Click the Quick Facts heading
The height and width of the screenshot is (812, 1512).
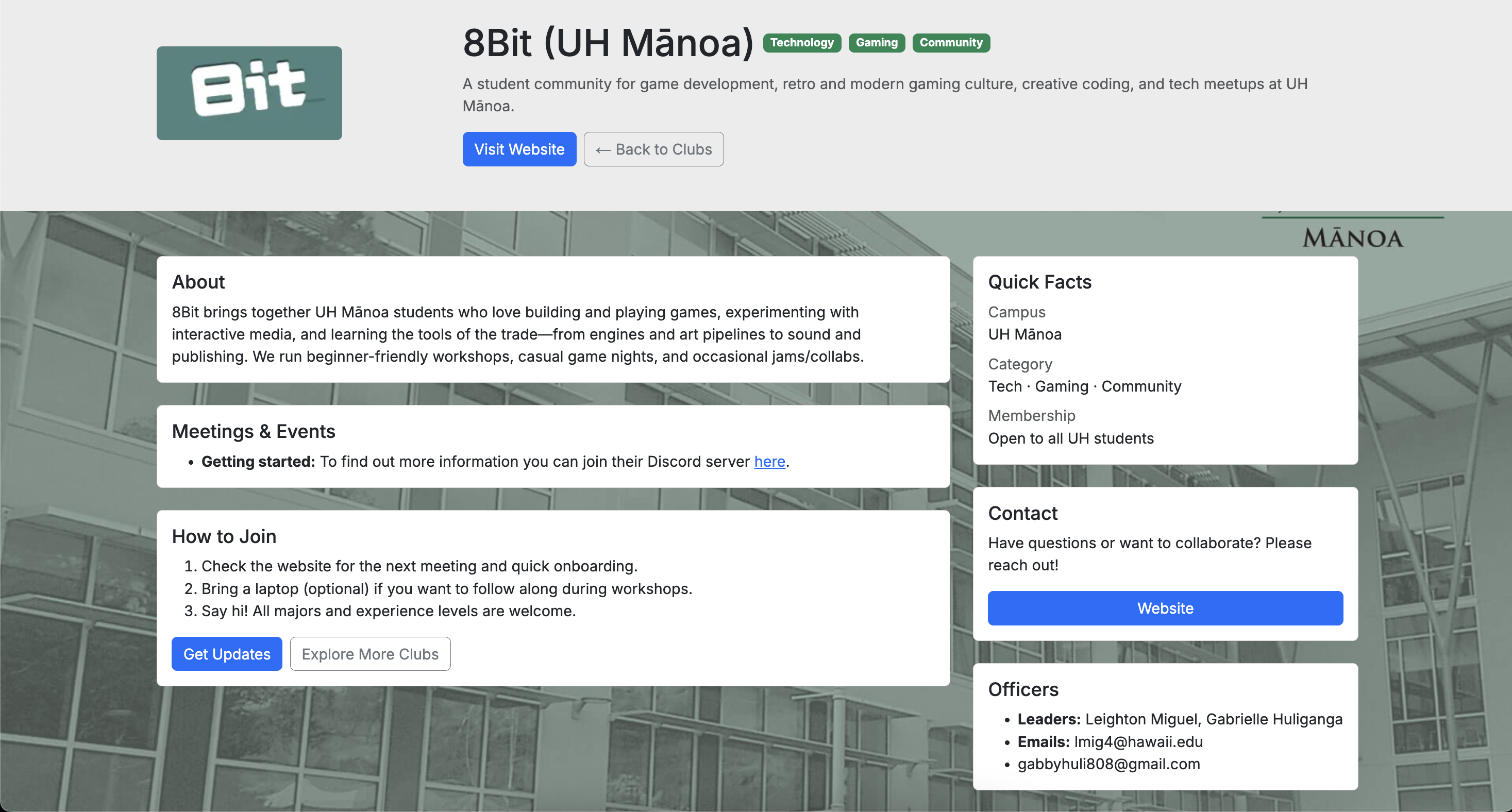pyautogui.click(x=1039, y=282)
